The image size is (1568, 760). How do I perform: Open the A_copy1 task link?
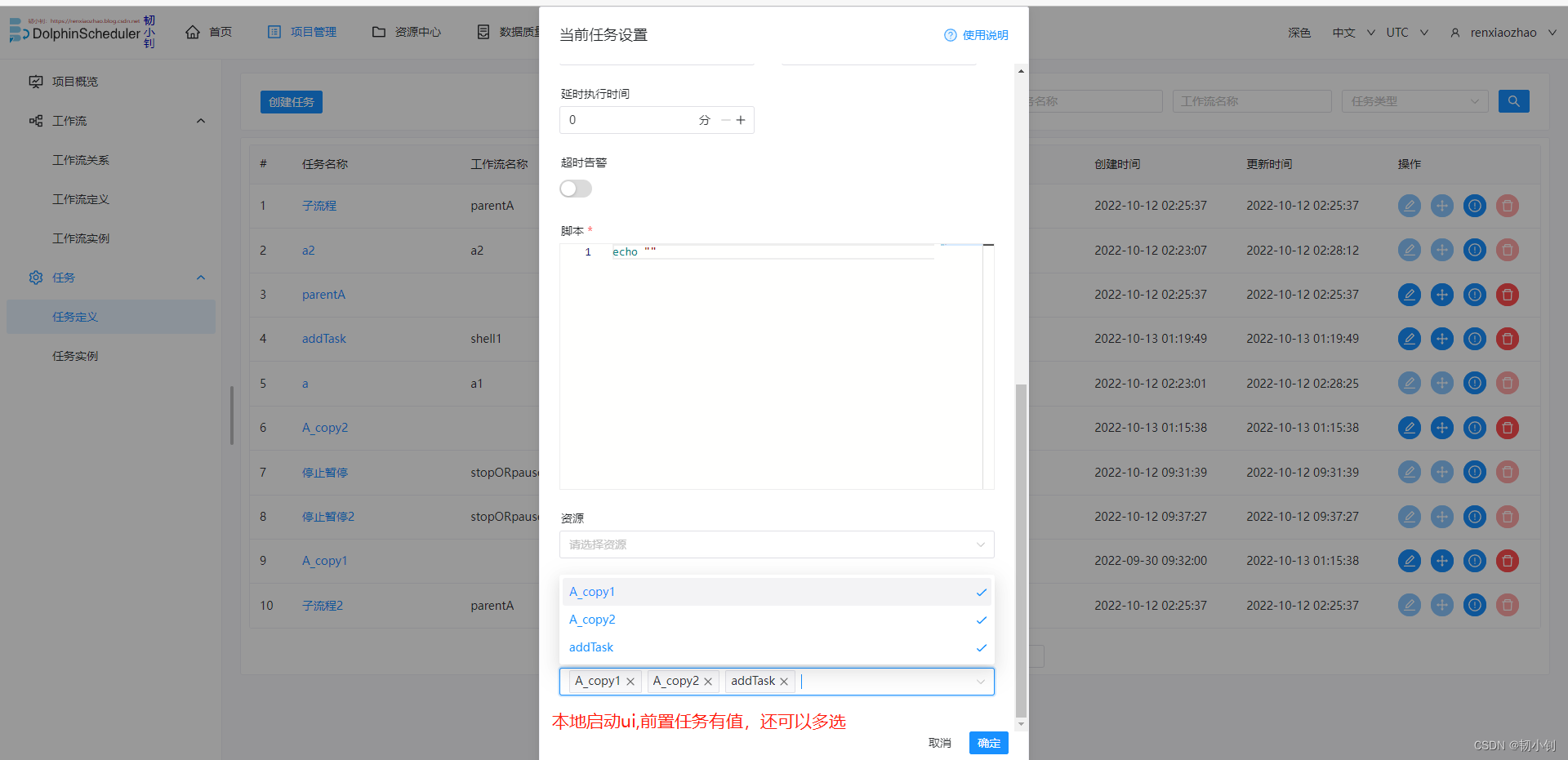(x=325, y=561)
